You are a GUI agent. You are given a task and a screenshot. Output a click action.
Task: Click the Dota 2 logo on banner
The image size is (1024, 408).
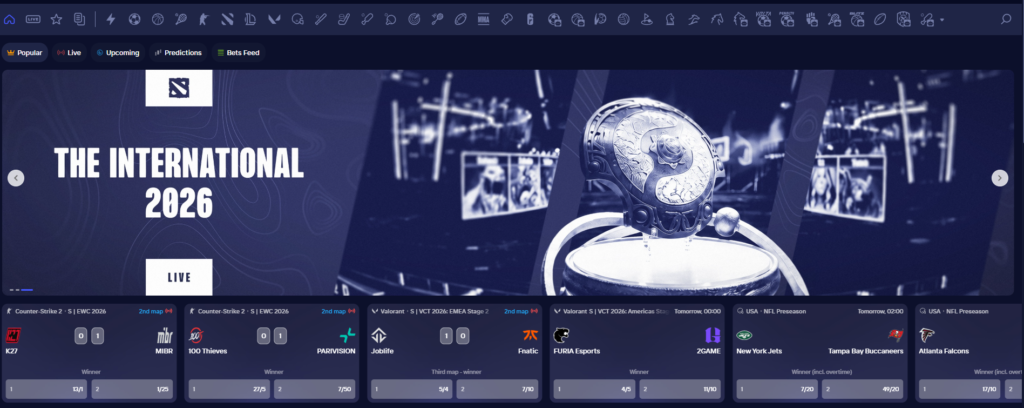point(179,87)
